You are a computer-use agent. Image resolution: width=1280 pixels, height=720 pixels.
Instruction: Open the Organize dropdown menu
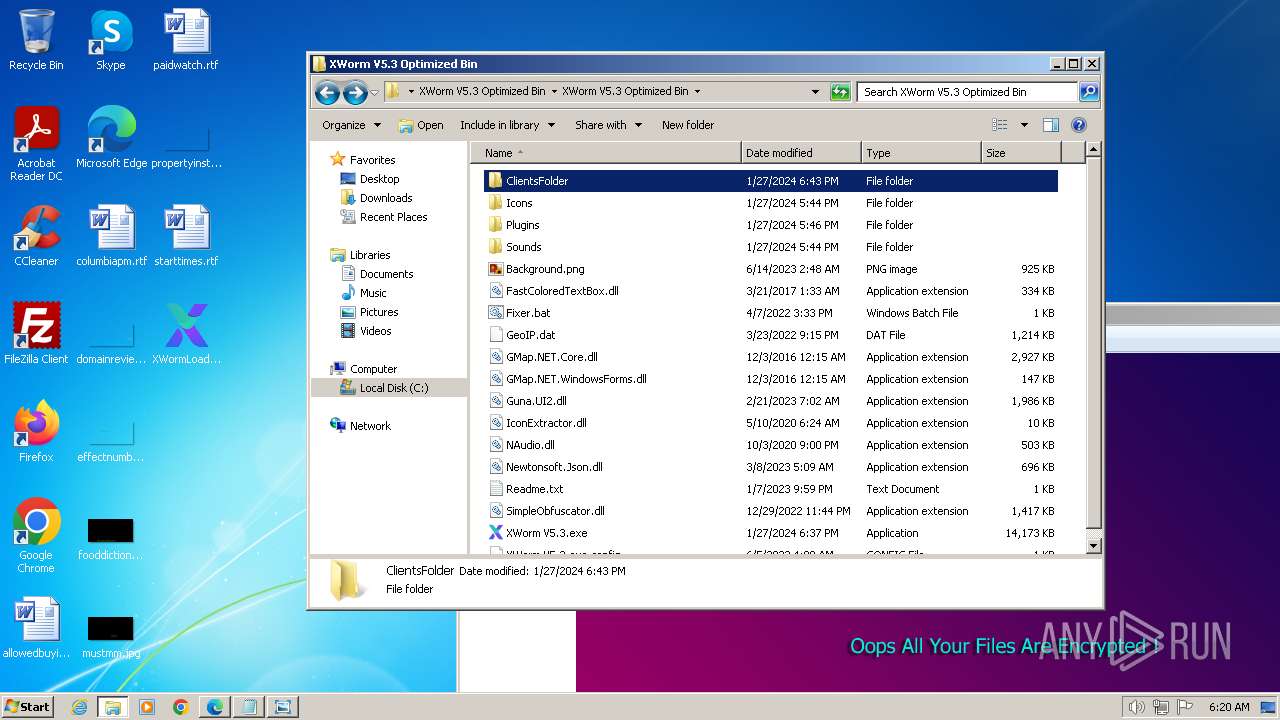(x=351, y=125)
